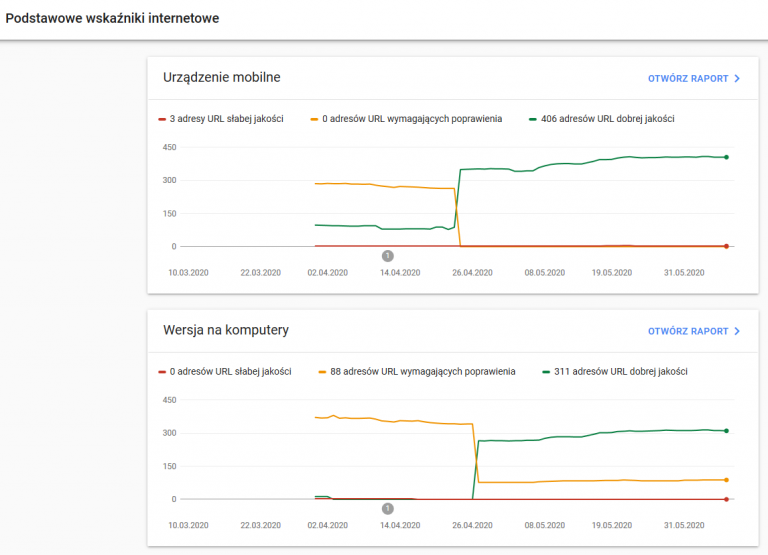
Task: Click annotation marker 1 on the mobile chart
Action: click(388, 256)
